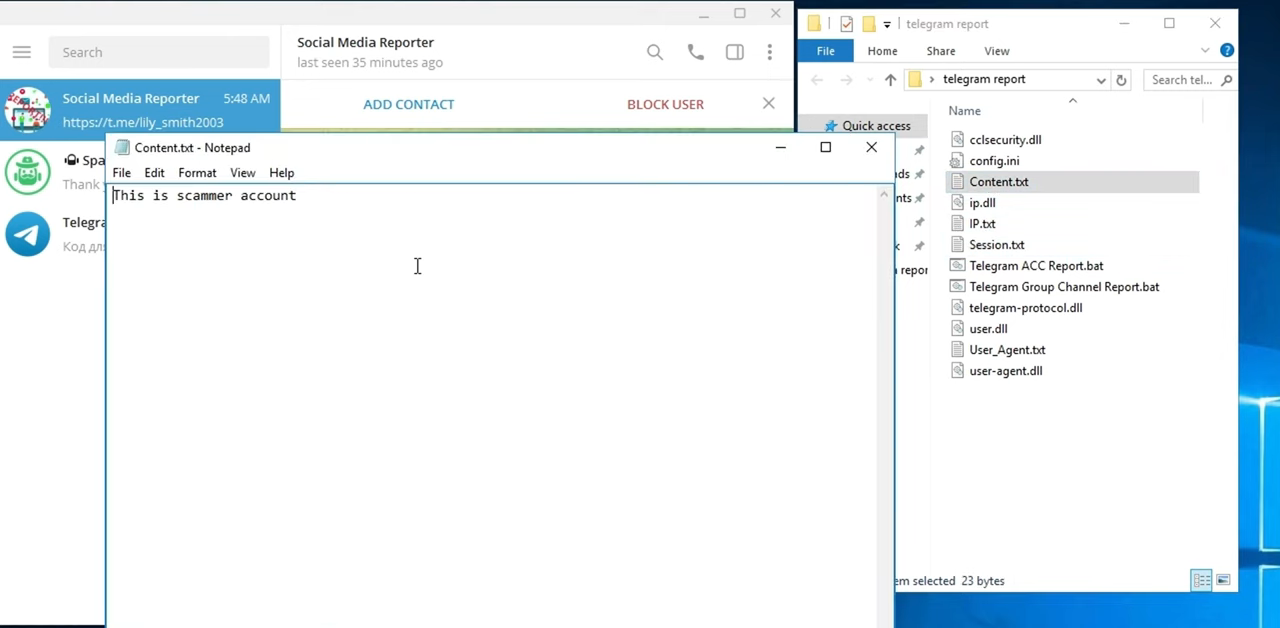Select user-agent.dll file
The height and width of the screenshot is (628, 1280).
(x=1005, y=371)
